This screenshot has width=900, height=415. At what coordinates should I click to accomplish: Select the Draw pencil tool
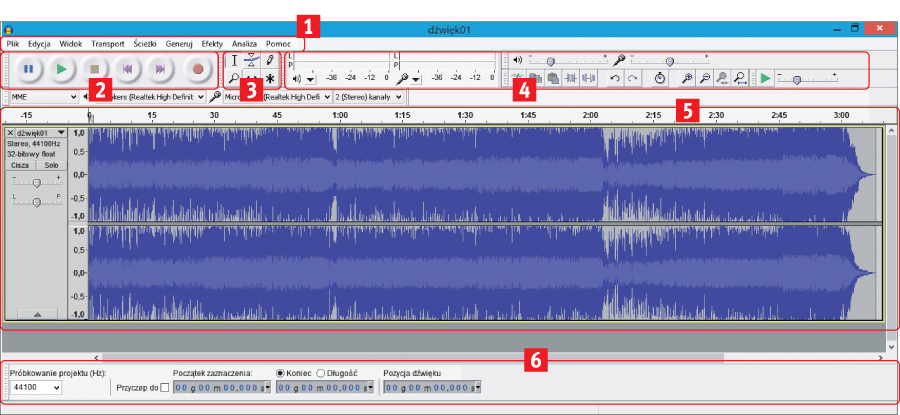[270, 61]
